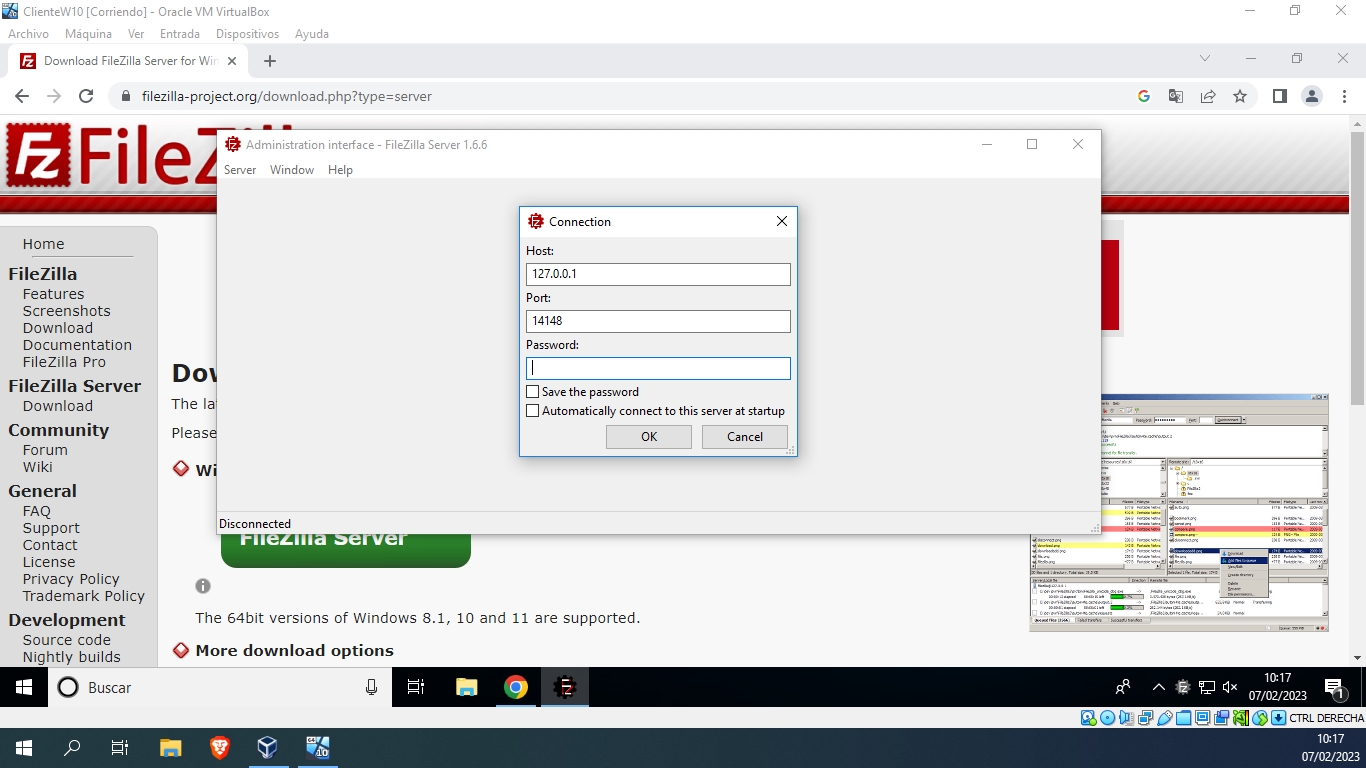The width and height of the screenshot is (1366, 768).
Task: Click guest network tray icon
Action: point(1207,687)
